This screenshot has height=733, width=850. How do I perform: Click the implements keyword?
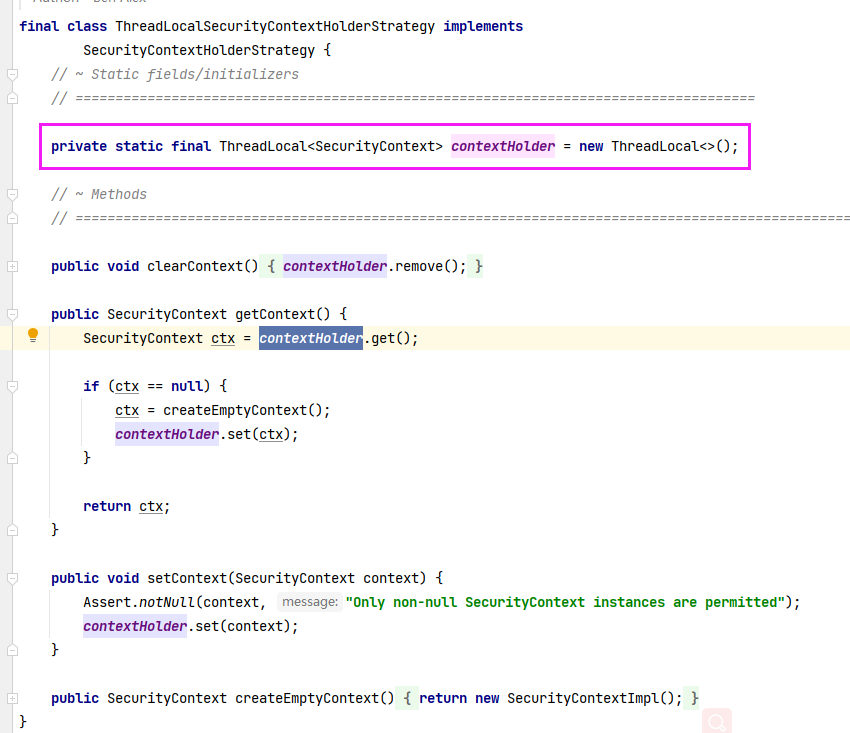click(x=483, y=27)
